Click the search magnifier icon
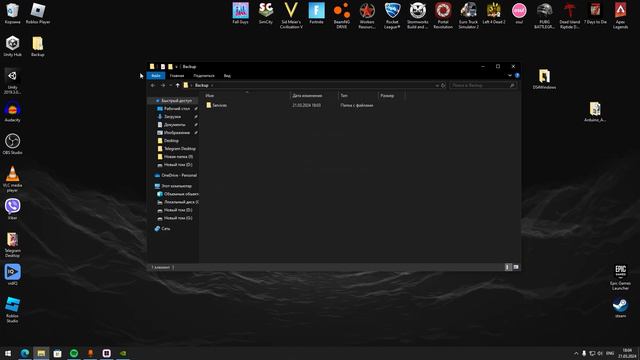The image size is (640, 360). 512,85
